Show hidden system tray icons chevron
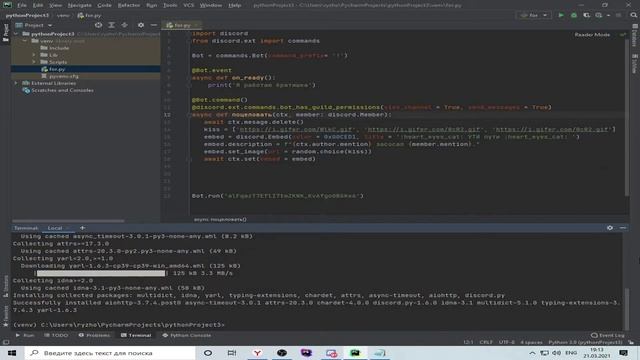Screen dimensions: 640x360 coord(532,353)
